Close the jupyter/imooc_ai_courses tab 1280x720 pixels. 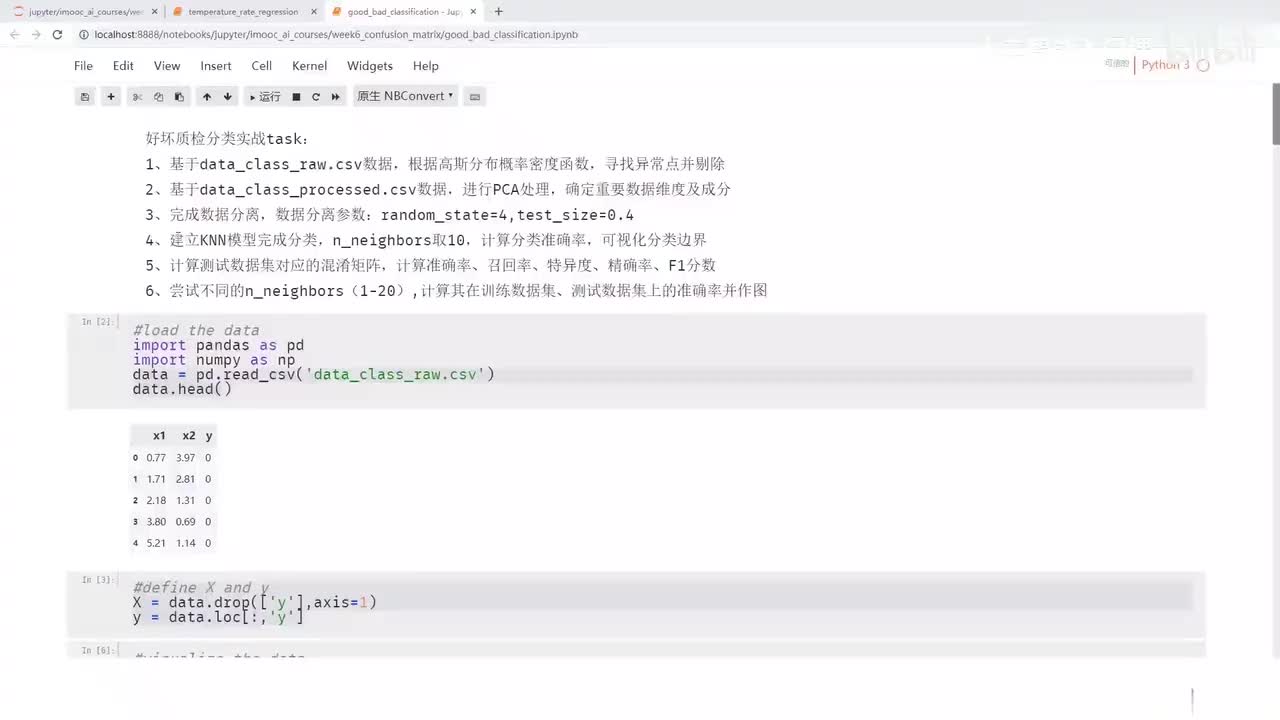pyautogui.click(x=152, y=12)
